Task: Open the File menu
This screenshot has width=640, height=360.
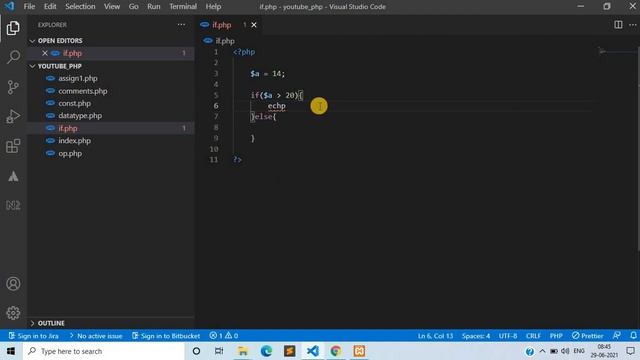Action: tap(29, 7)
